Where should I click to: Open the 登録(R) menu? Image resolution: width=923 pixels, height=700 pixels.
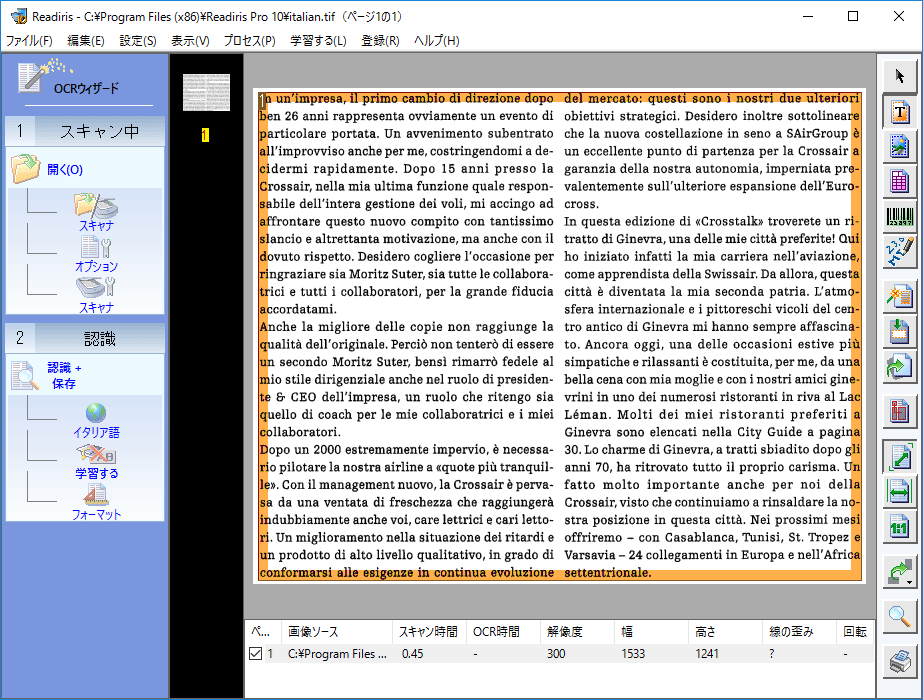[x=380, y=41]
